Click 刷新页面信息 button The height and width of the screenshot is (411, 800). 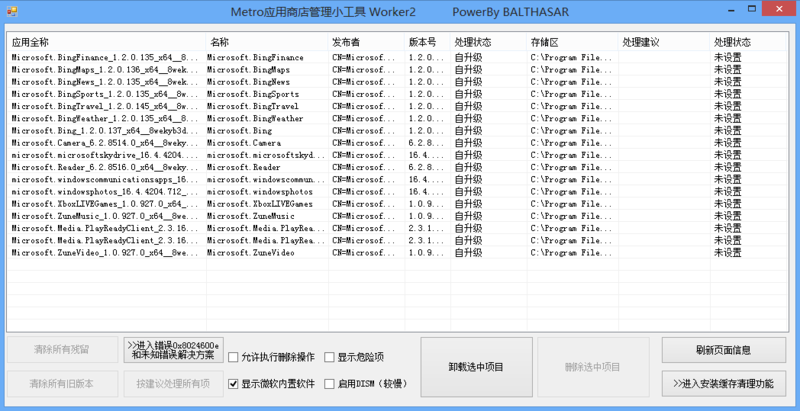click(x=723, y=350)
